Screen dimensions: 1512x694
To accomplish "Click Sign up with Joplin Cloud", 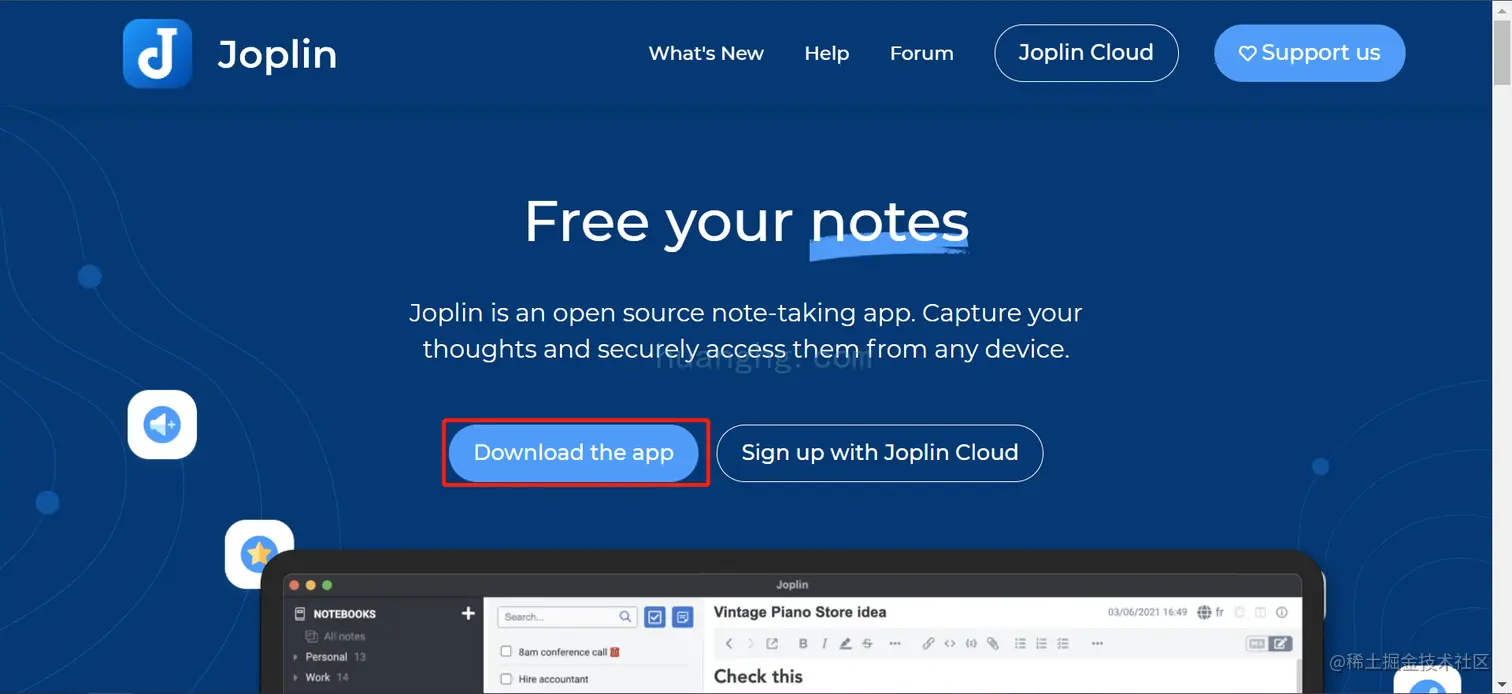I will tap(880, 453).
